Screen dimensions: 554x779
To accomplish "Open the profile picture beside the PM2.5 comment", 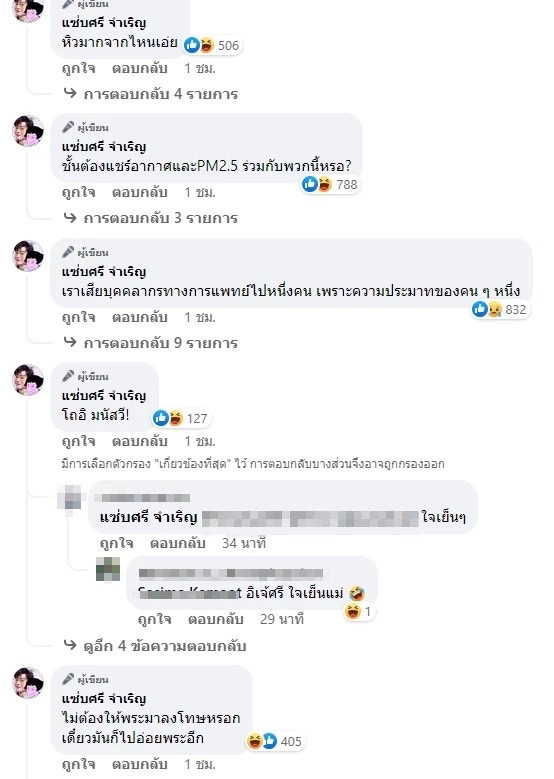I will (28, 131).
